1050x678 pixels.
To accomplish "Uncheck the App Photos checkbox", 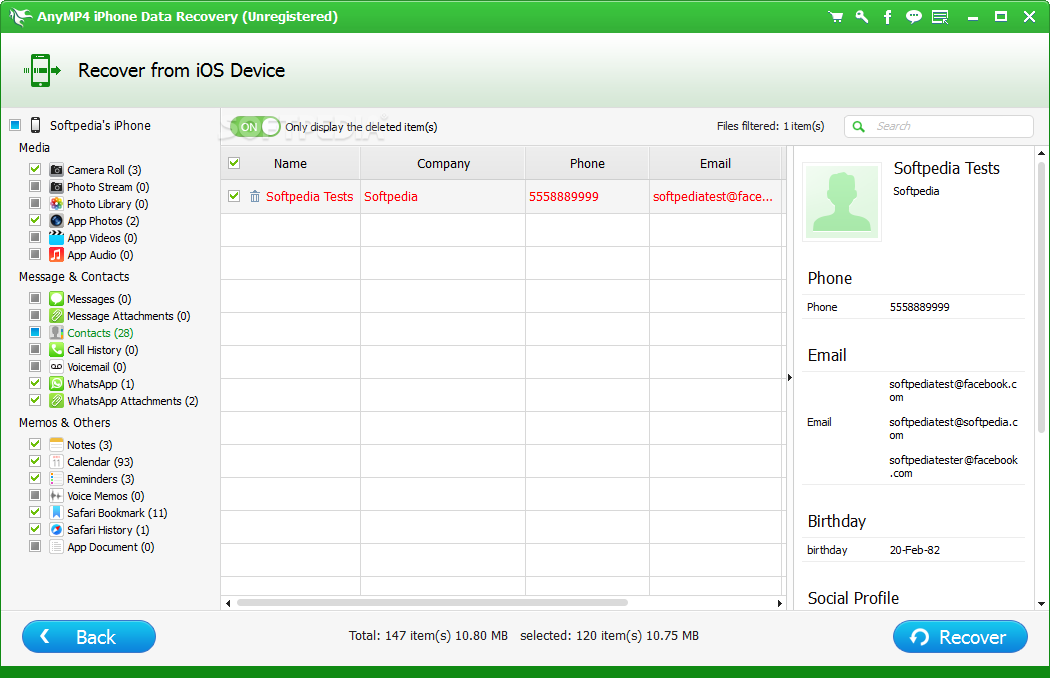I will [x=35, y=220].
